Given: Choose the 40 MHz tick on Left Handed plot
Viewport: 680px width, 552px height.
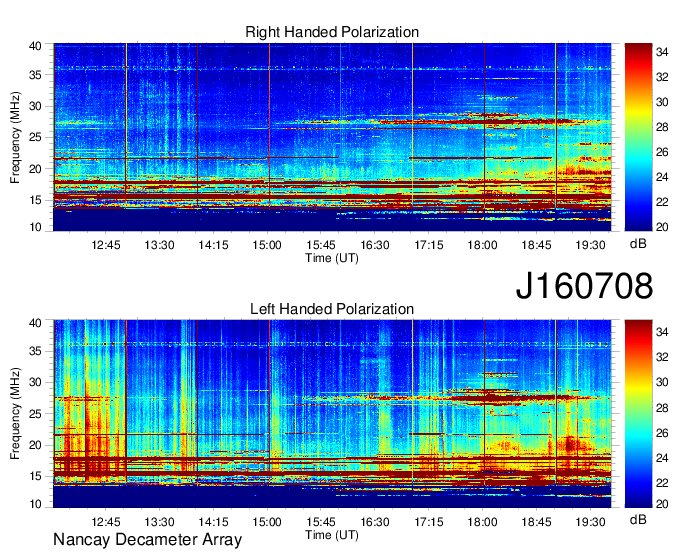Looking at the screenshot, I should pyautogui.click(x=35, y=322).
